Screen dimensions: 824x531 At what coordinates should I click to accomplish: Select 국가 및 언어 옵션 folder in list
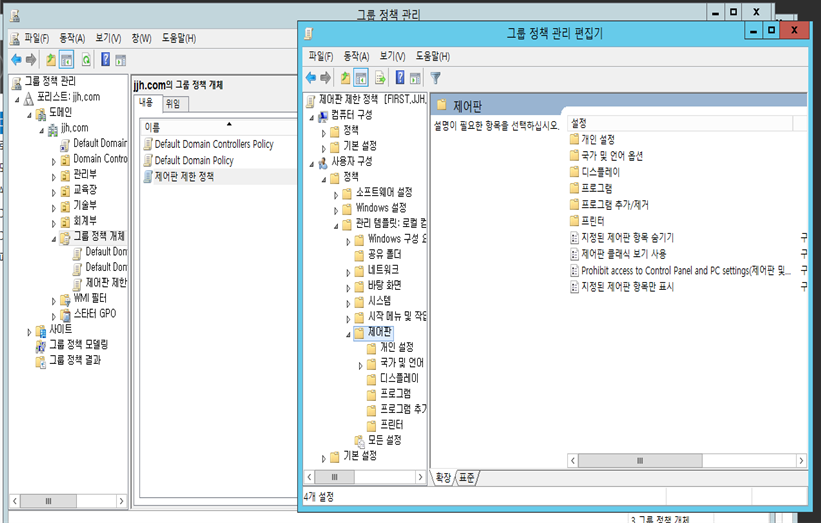tap(606, 156)
